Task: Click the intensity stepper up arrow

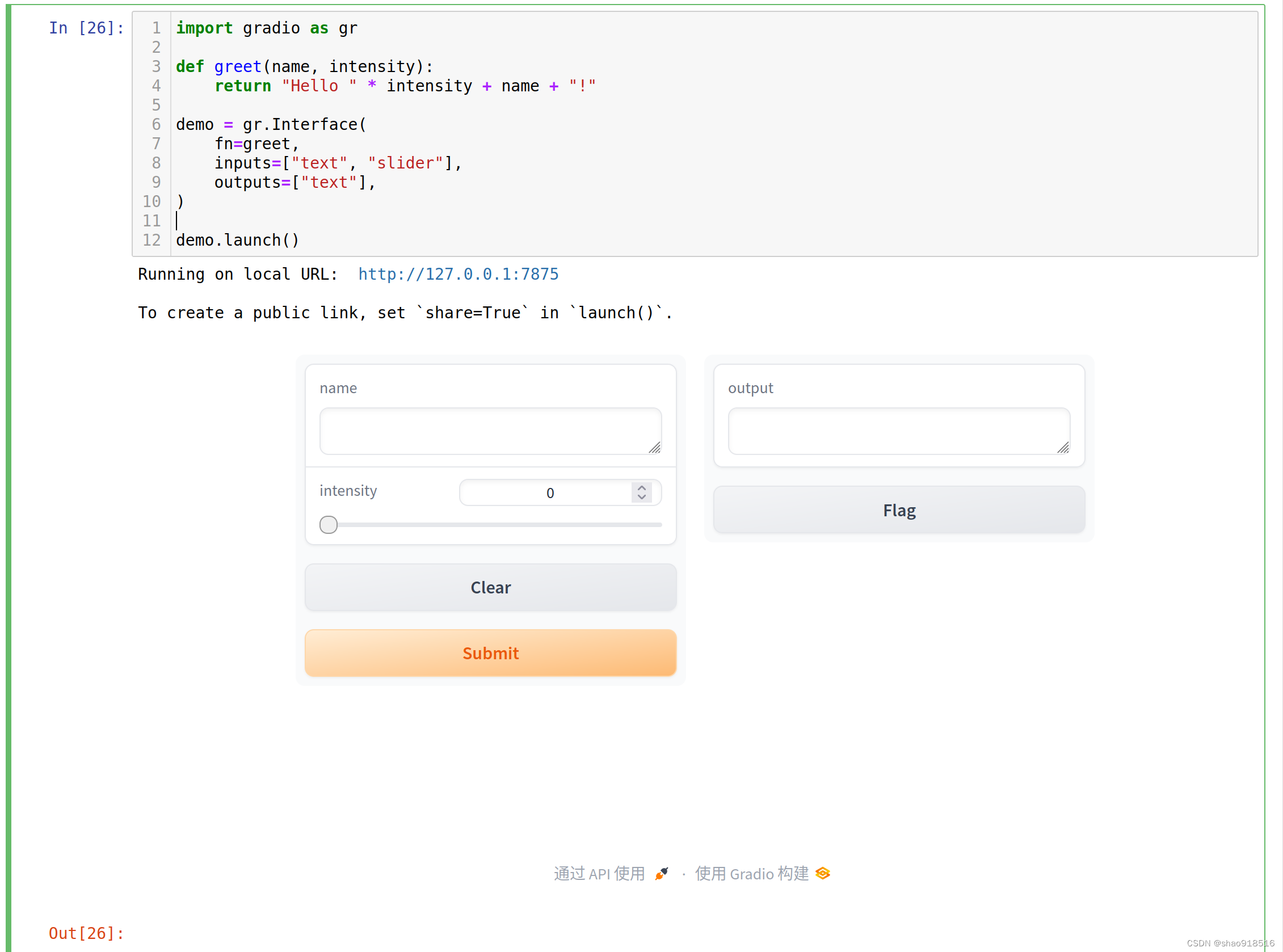Action: tap(642, 487)
